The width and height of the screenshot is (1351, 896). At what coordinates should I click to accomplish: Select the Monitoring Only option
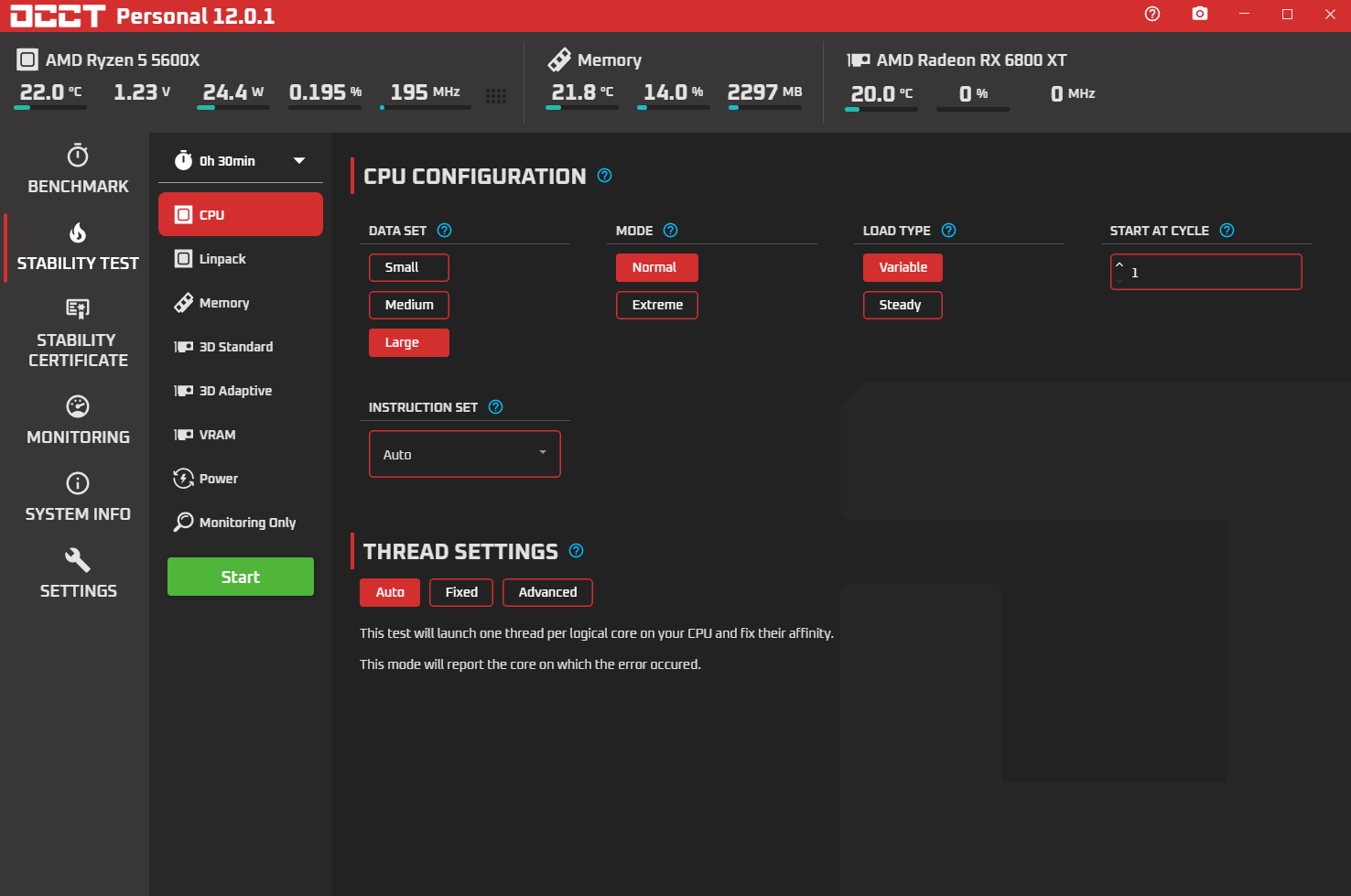(241, 523)
